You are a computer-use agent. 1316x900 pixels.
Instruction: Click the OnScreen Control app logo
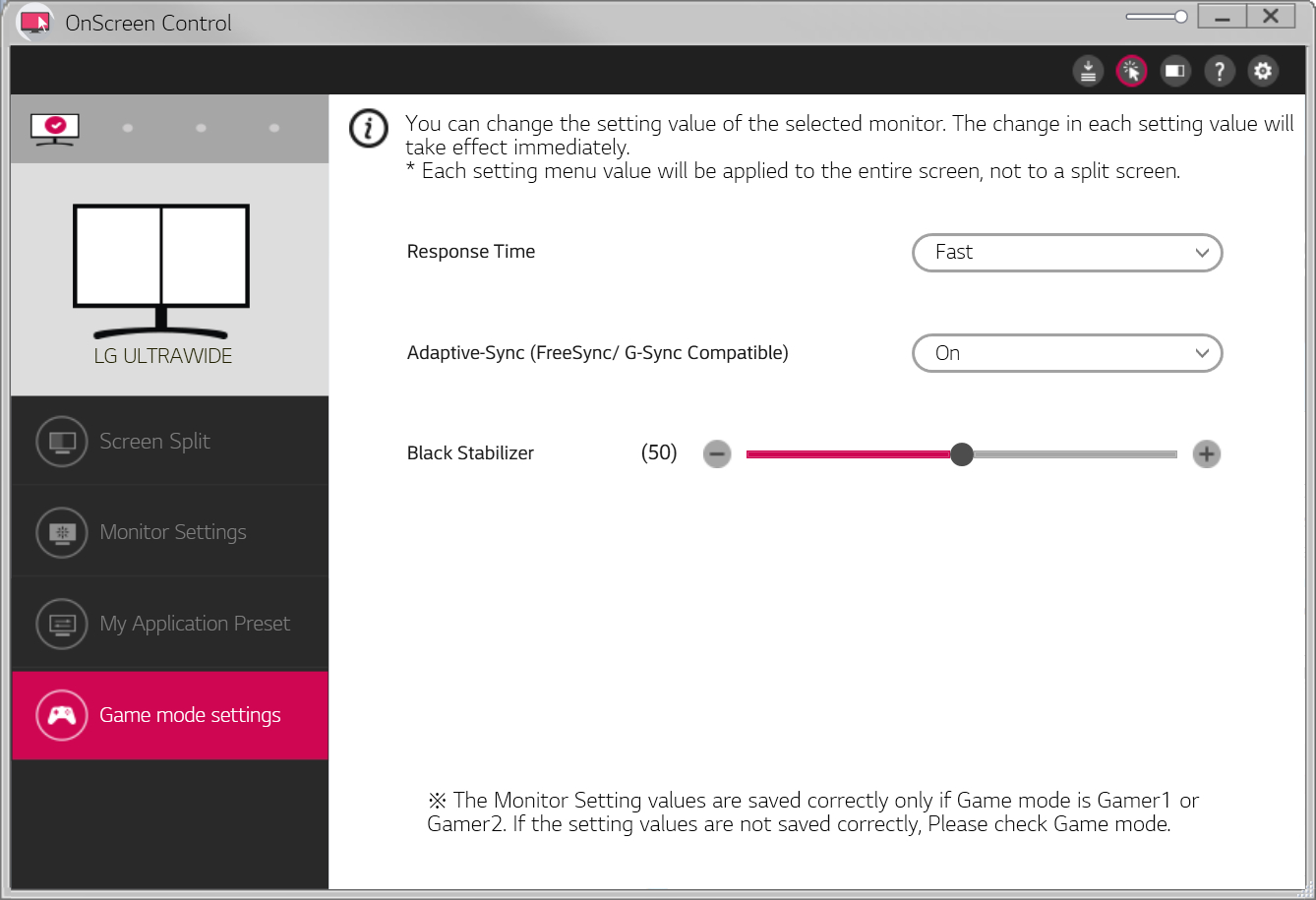[35, 22]
